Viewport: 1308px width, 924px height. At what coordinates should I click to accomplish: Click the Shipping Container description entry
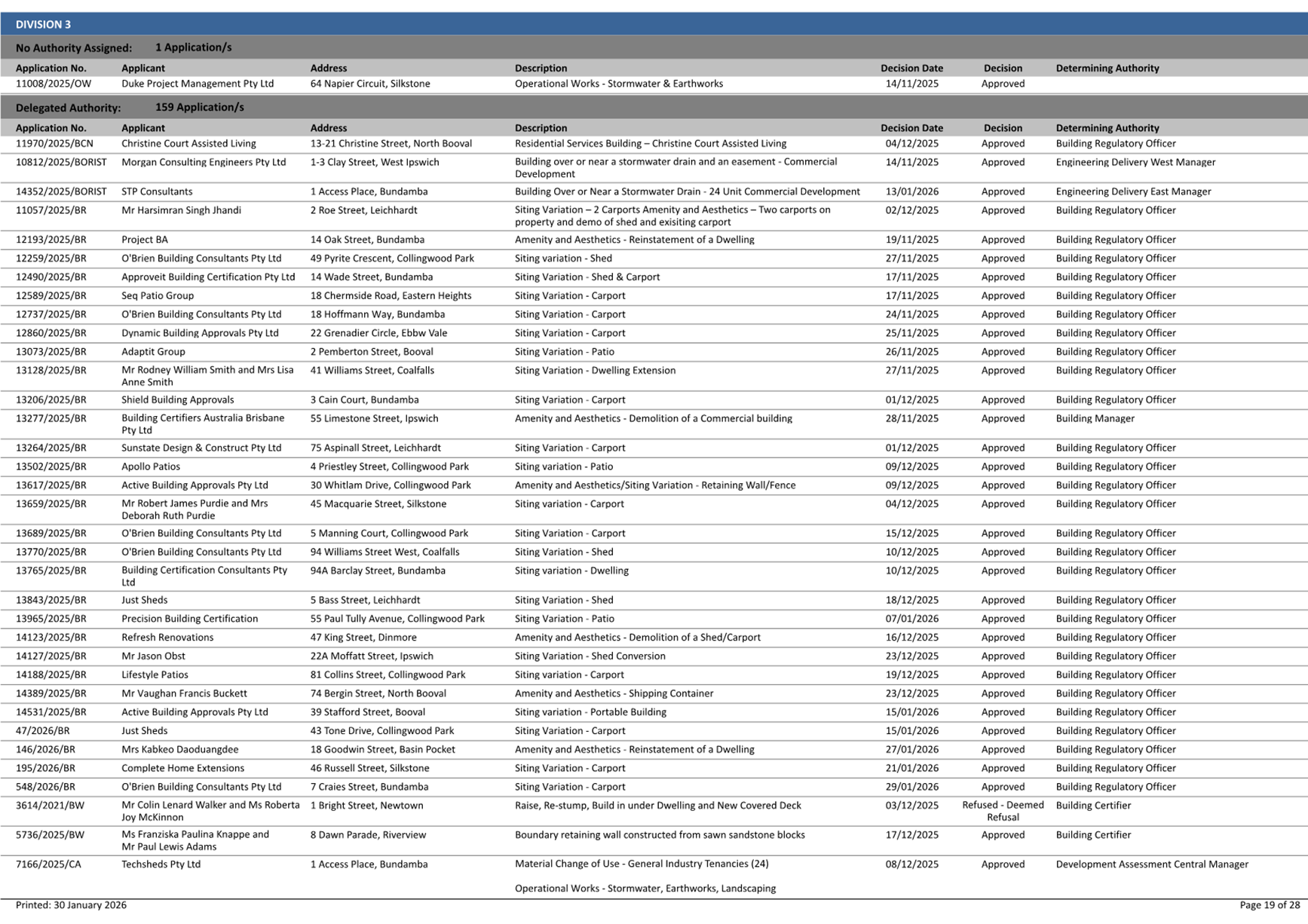(614, 693)
